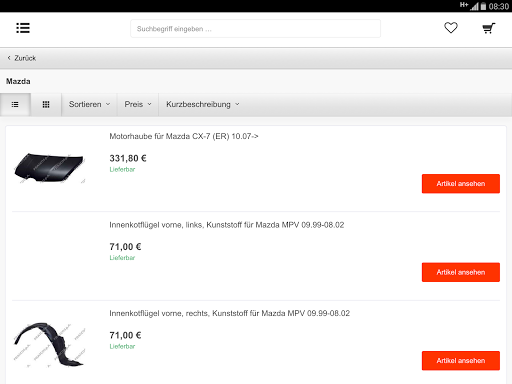Open Innenkotflügel vorne, rechts title link

[x=230, y=313]
